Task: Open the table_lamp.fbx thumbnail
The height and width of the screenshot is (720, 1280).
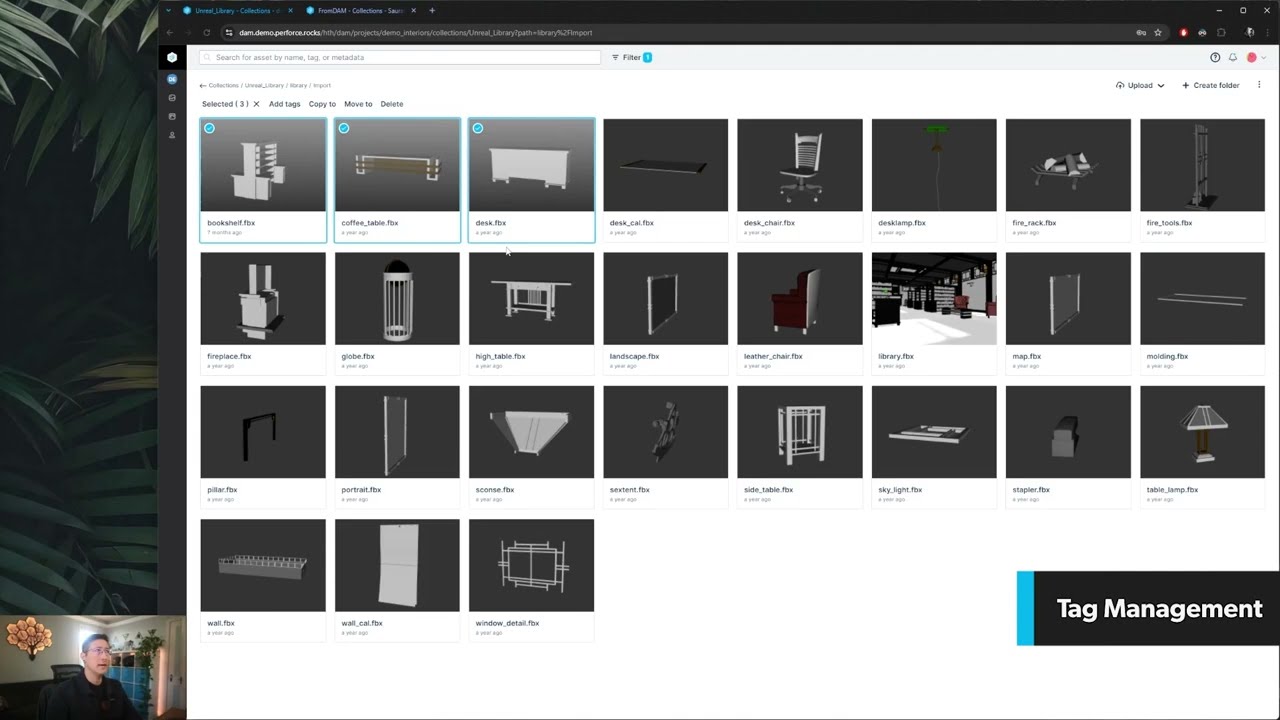Action: (1202, 432)
